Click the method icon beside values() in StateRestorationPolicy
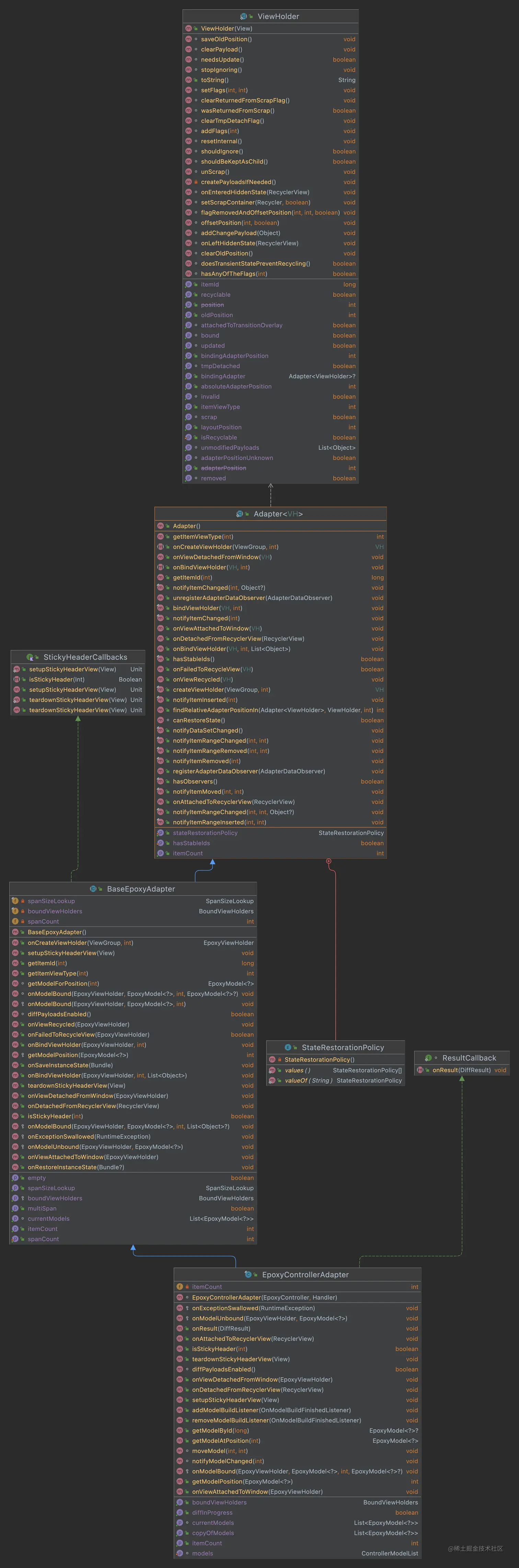Screen dimensions: 519x1568 (272, 1070)
